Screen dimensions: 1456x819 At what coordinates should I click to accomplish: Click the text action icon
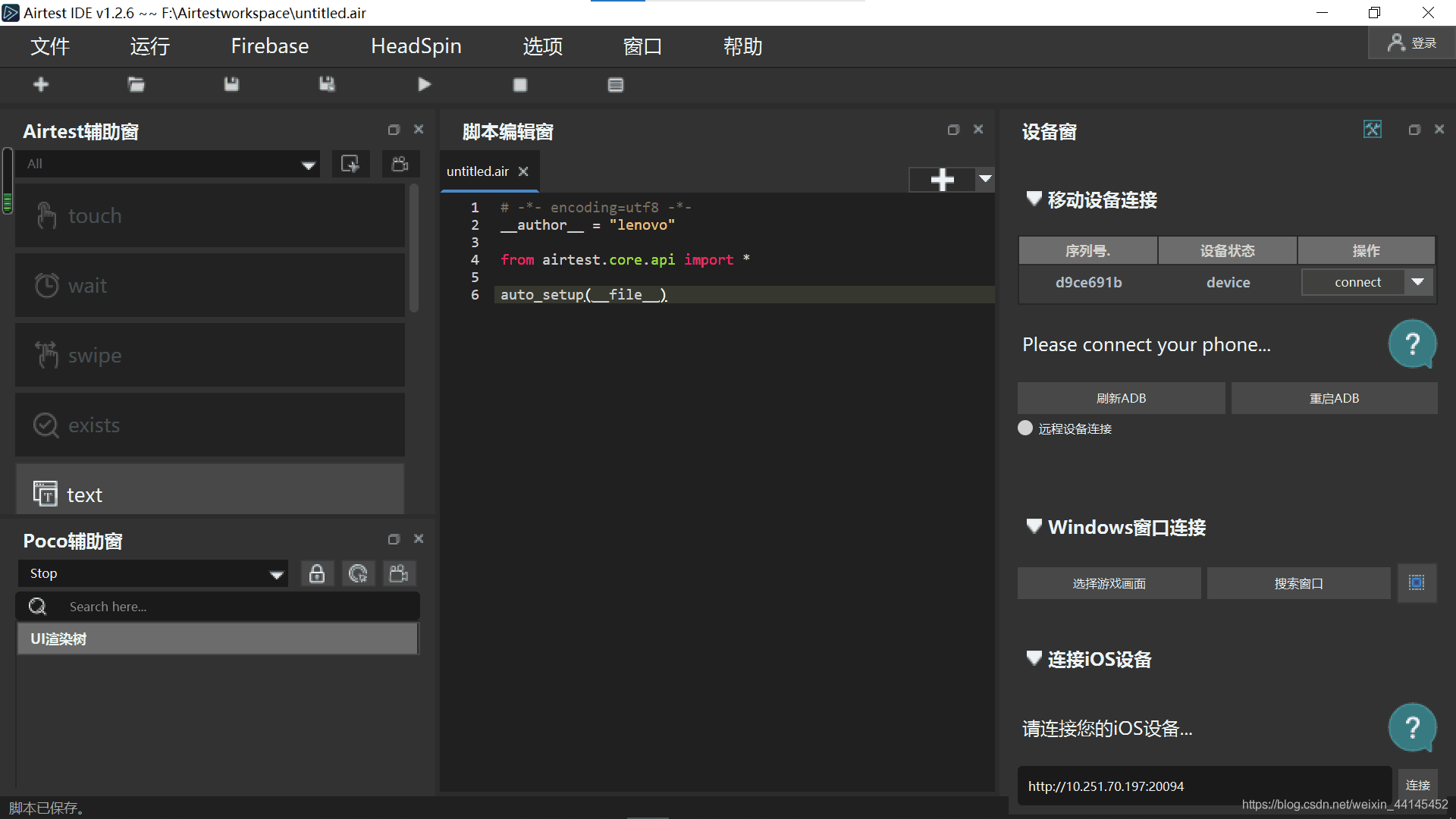pos(45,494)
